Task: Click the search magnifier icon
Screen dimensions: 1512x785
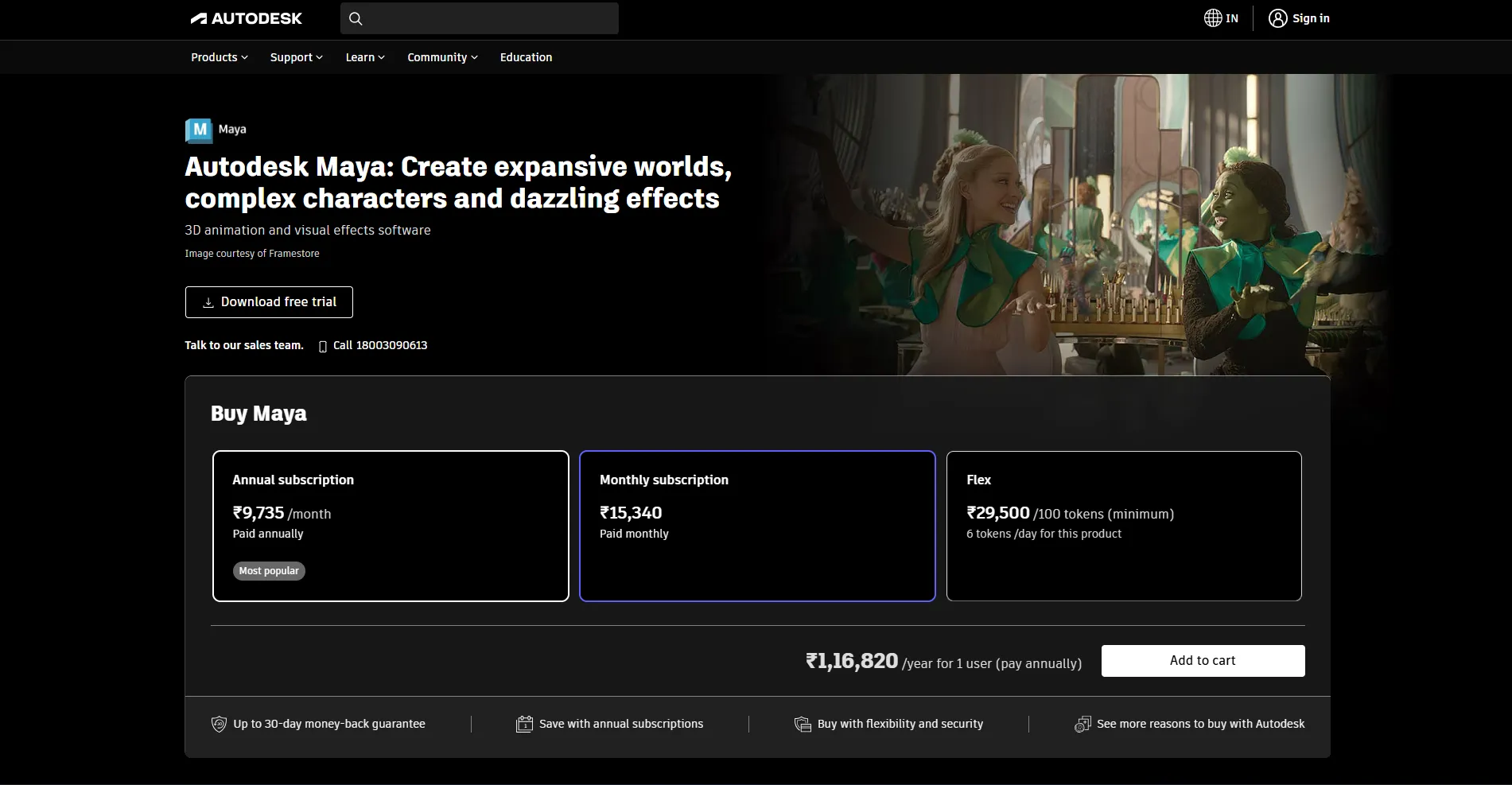Action: pyautogui.click(x=356, y=18)
